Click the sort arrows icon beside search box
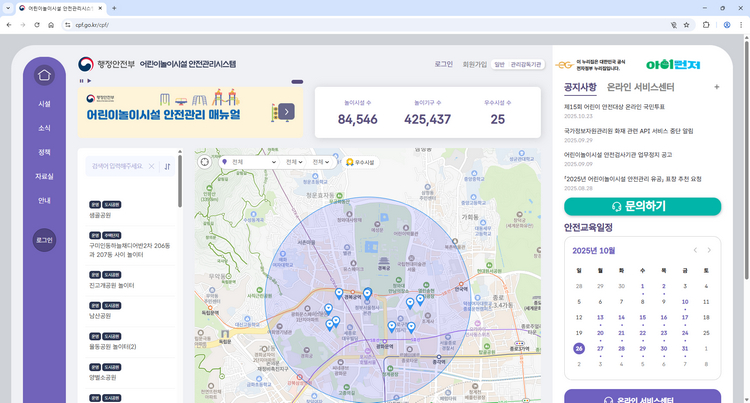Viewport: 750px width, 403px height. pyautogui.click(x=167, y=166)
